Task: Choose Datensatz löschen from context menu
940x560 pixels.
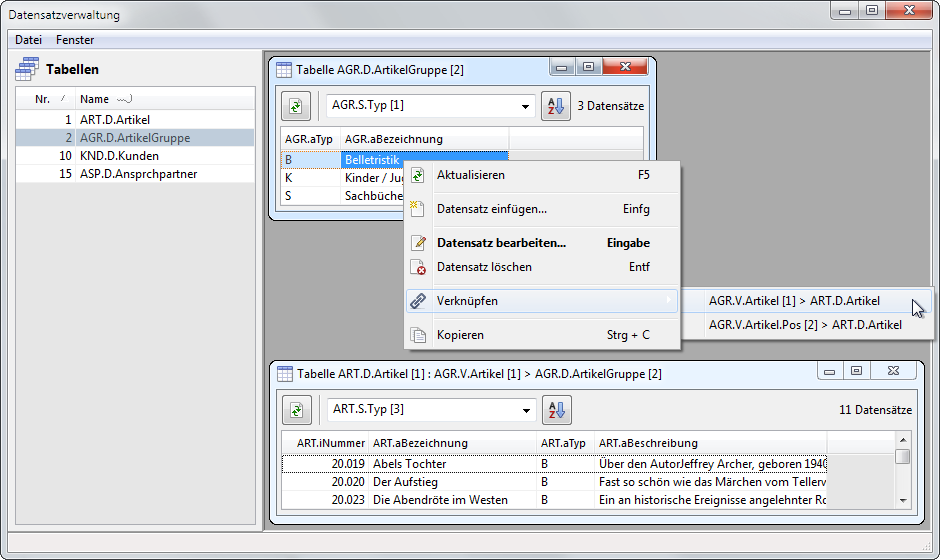Action: coord(484,267)
